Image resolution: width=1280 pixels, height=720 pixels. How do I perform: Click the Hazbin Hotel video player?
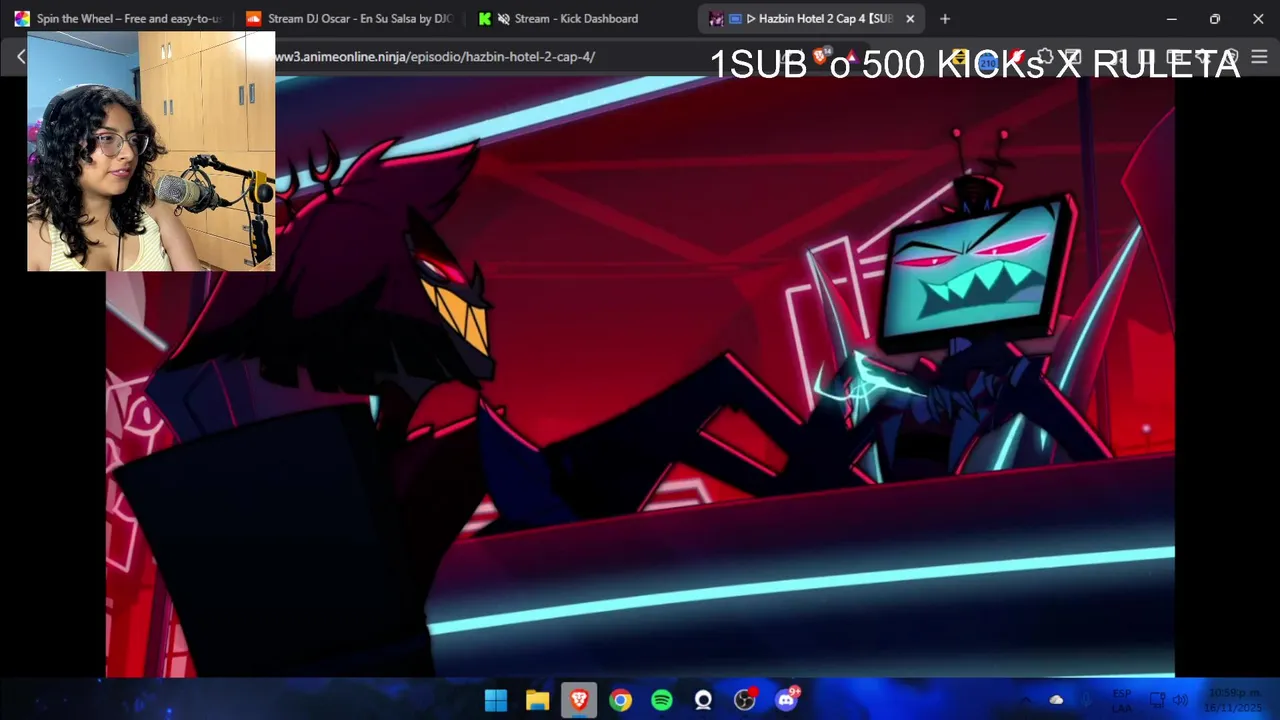640,377
